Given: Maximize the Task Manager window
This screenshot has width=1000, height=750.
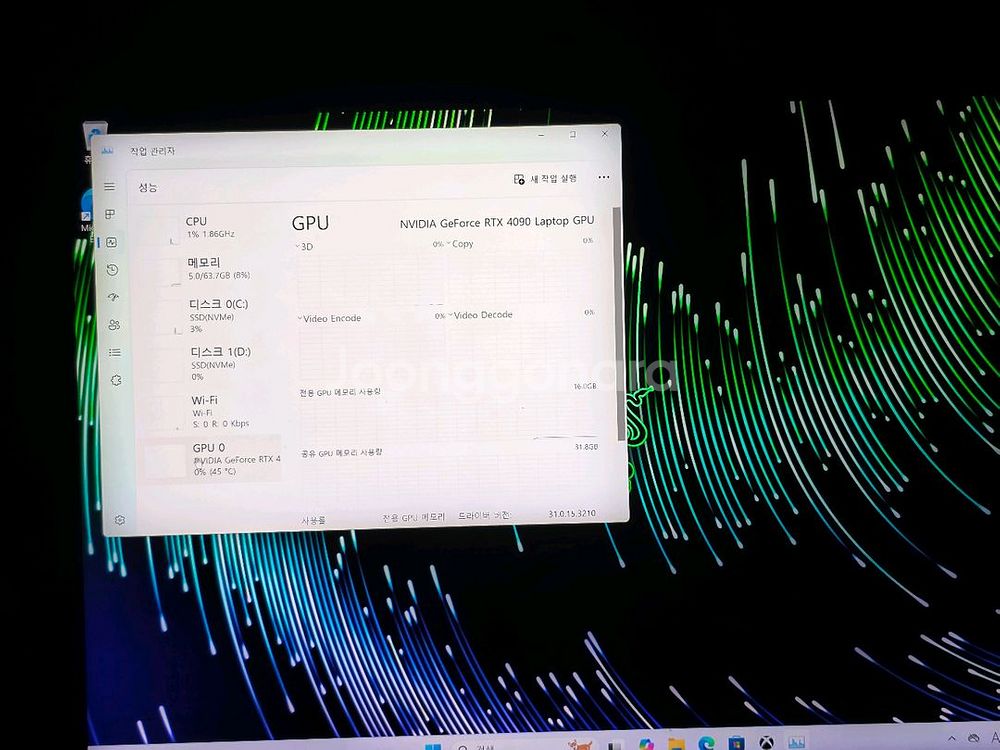Looking at the screenshot, I should (x=573, y=134).
